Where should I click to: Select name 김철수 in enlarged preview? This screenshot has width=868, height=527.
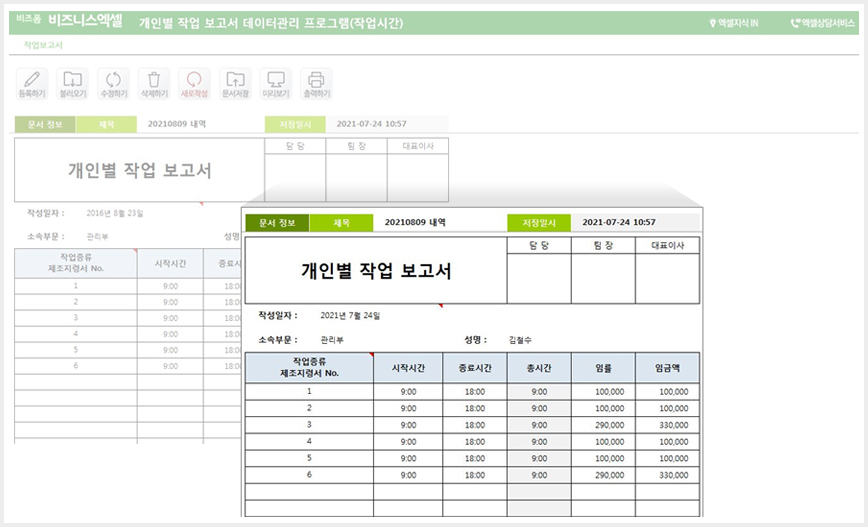[x=520, y=340]
